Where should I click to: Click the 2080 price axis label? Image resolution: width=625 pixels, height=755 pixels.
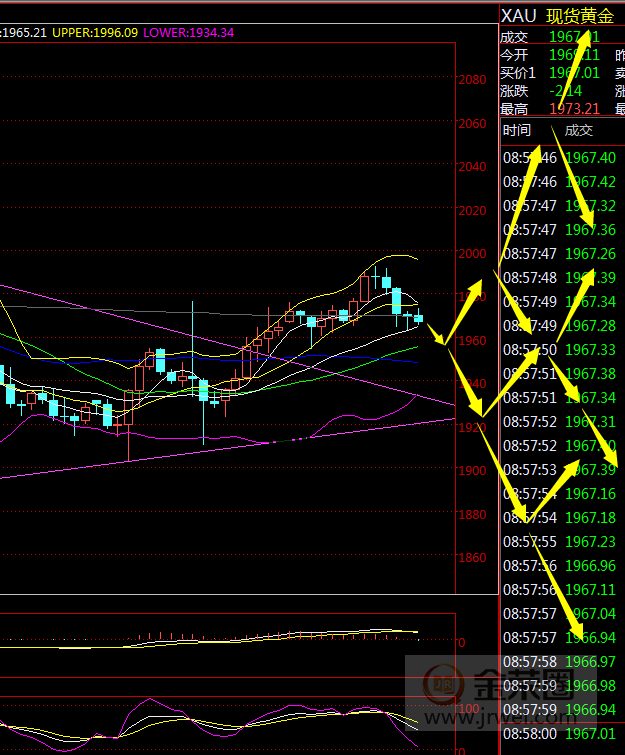click(x=471, y=80)
